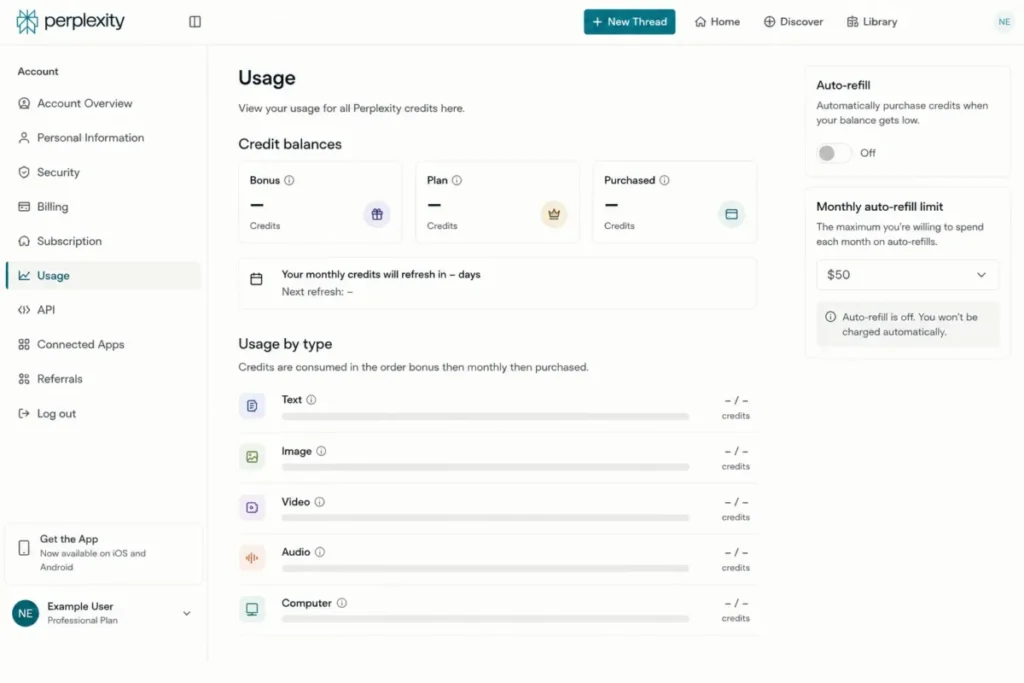Screen dimensions: 1024x683
Task: Click the Usage page heading
Action: point(266,78)
